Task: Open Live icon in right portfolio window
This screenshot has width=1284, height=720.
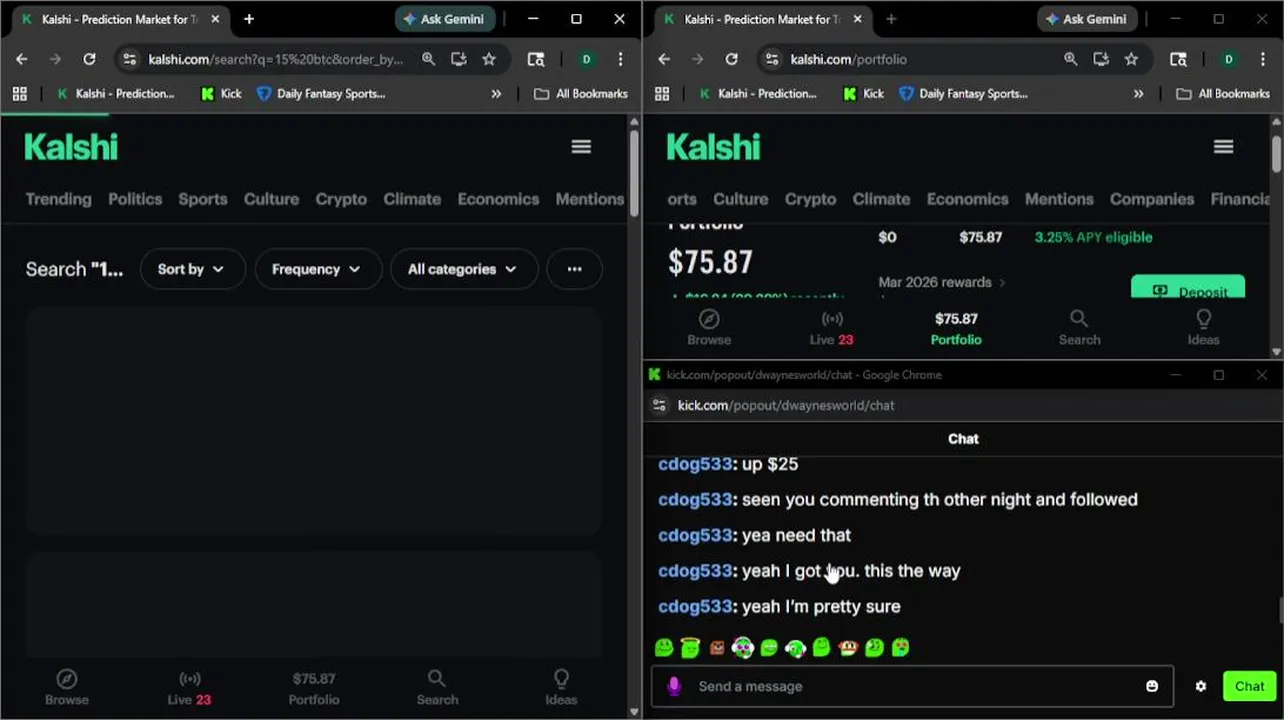Action: click(832, 319)
